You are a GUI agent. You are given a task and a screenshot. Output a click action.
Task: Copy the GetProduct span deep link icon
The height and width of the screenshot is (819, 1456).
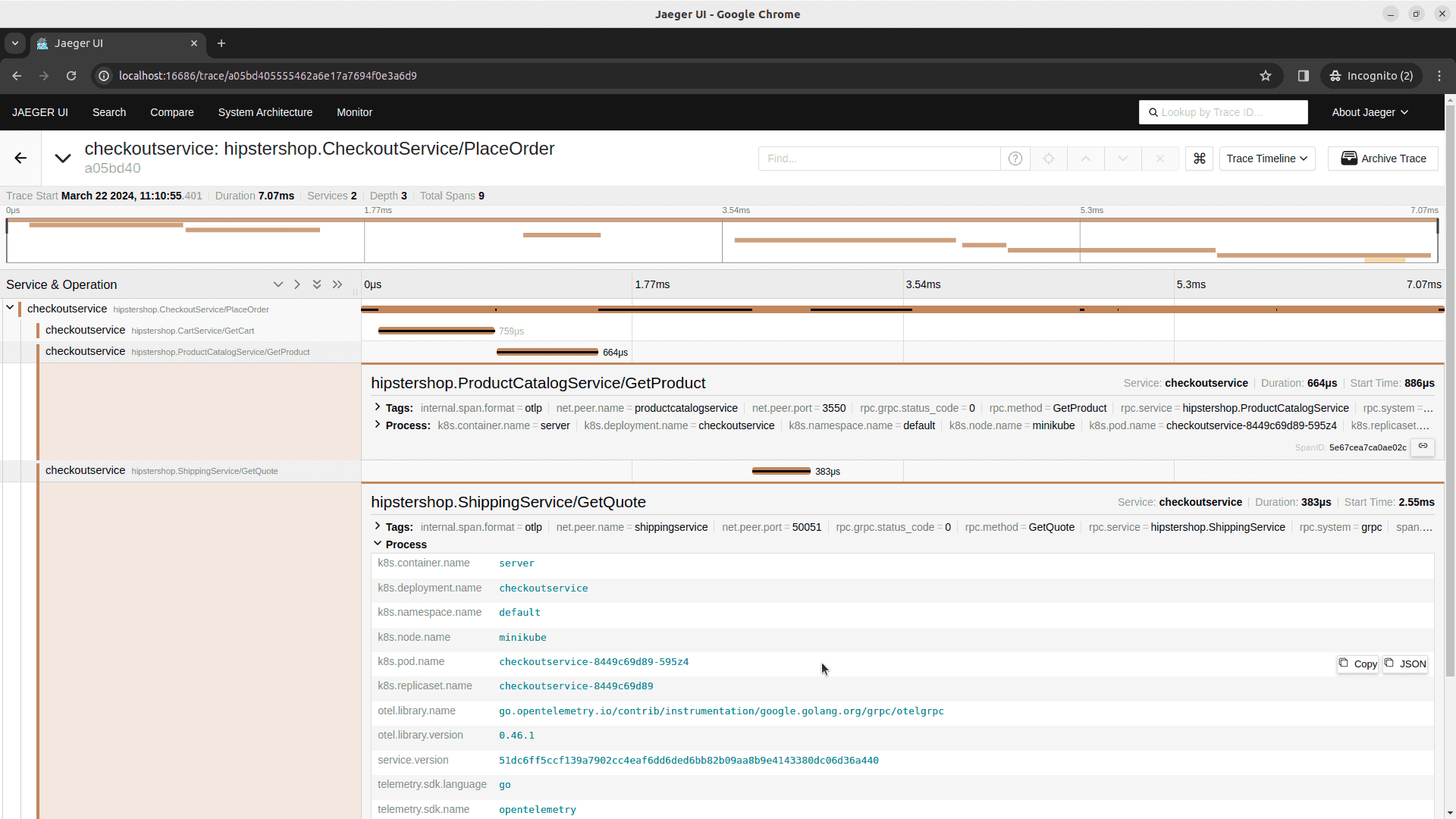pyautogui.click(x=1423, y=446)
